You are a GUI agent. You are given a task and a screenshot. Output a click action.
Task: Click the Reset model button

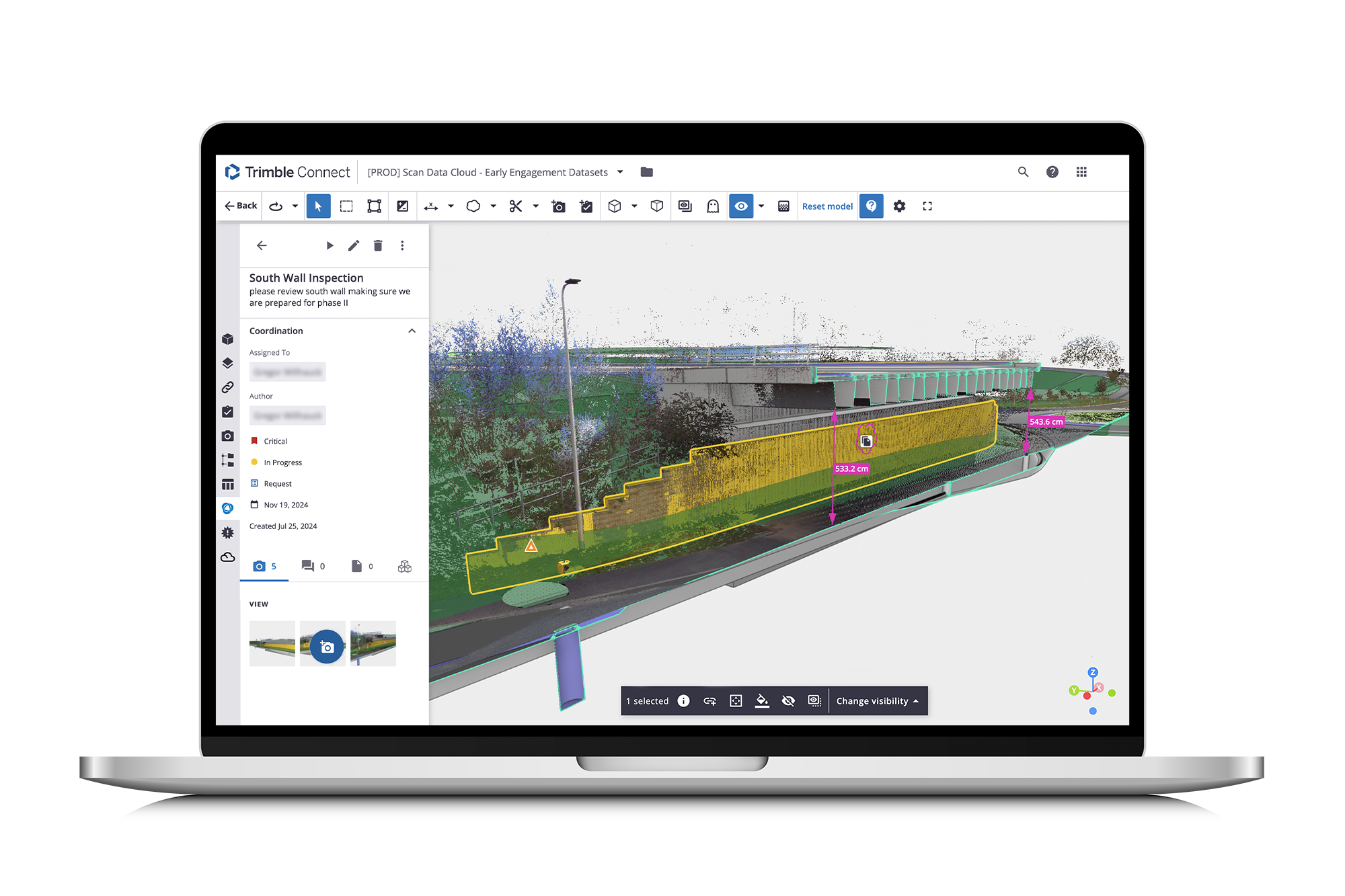pyautogui.click(x=827, y=206)
